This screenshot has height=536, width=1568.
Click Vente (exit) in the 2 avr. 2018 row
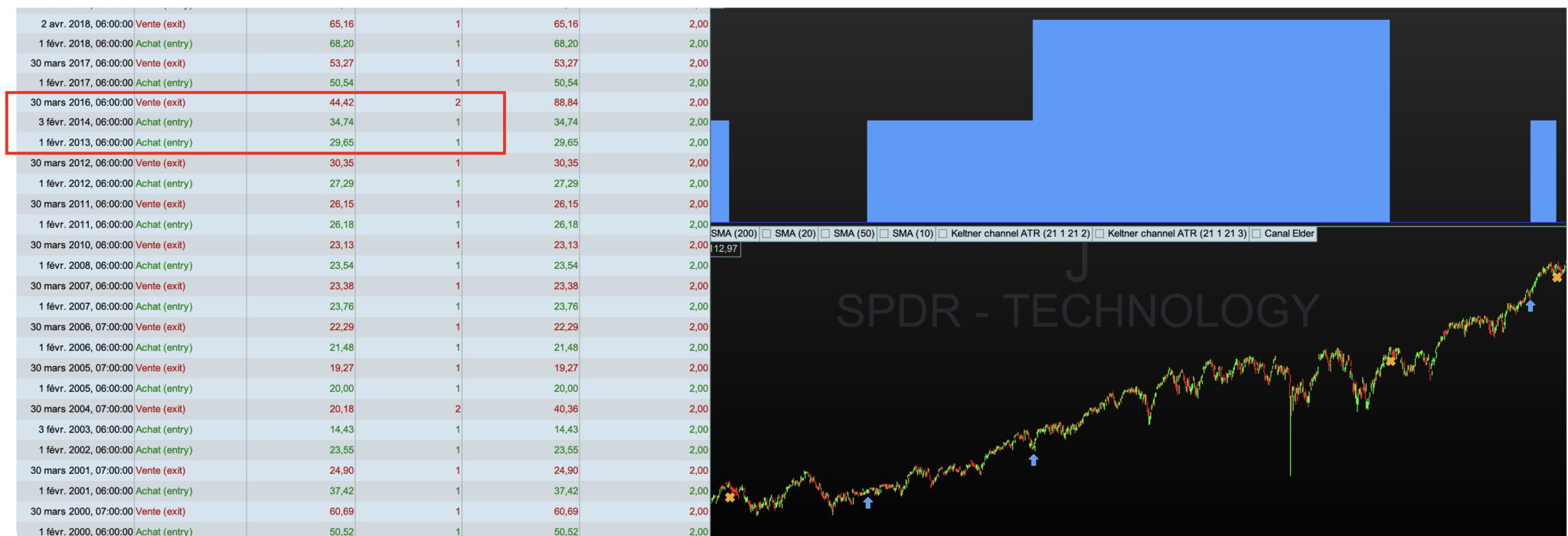[x=161, y=24]
